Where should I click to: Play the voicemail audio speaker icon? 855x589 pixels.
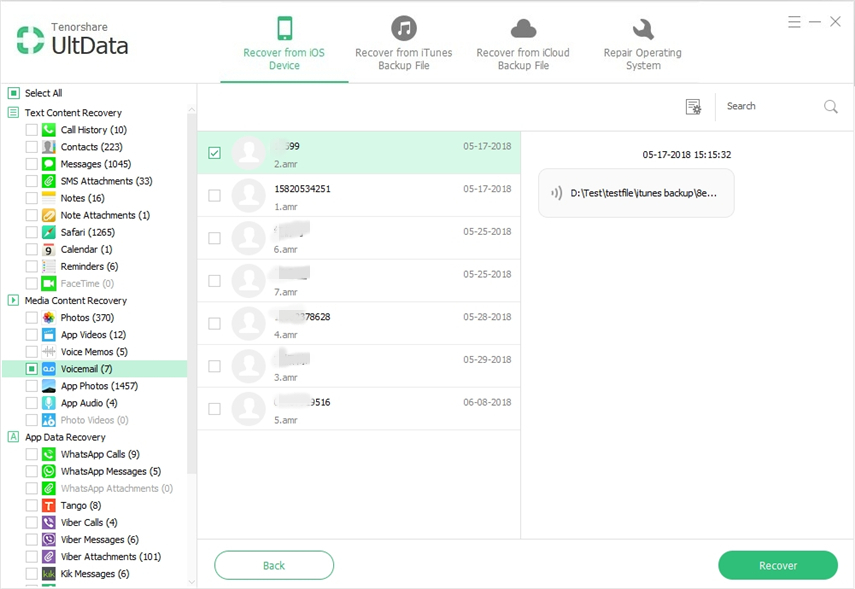[556, 193]
